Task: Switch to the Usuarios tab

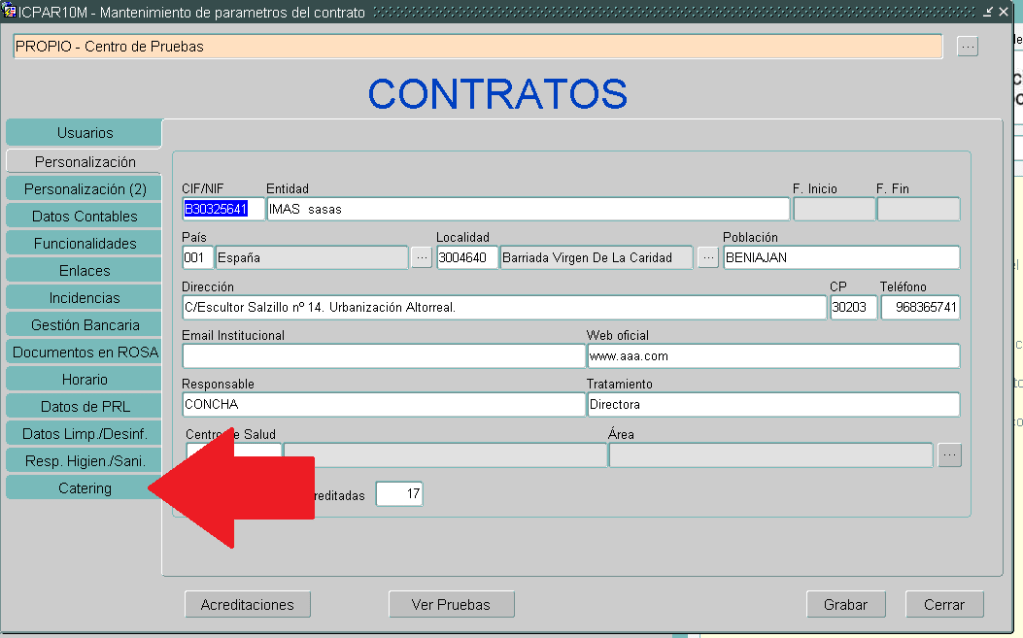Action: [x=84, y=133]
